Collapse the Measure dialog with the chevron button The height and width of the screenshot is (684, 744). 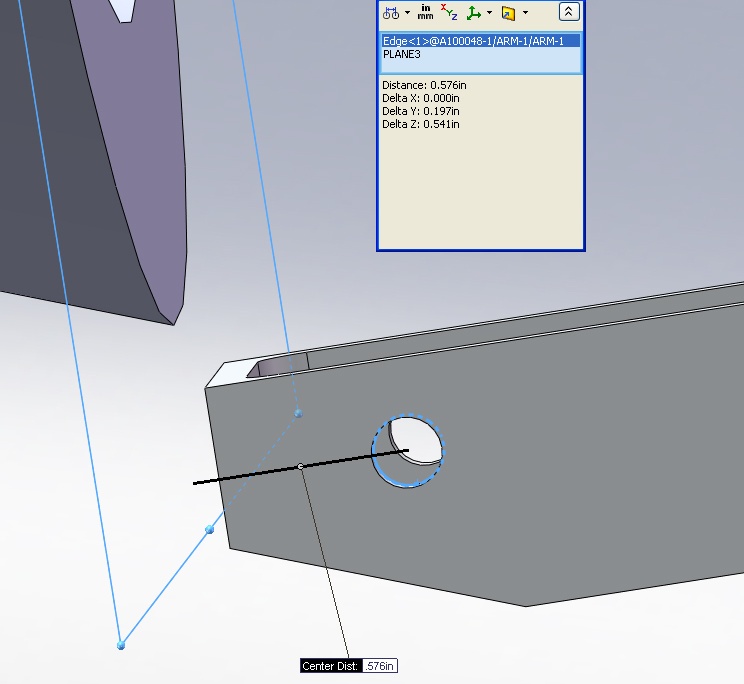569,11
